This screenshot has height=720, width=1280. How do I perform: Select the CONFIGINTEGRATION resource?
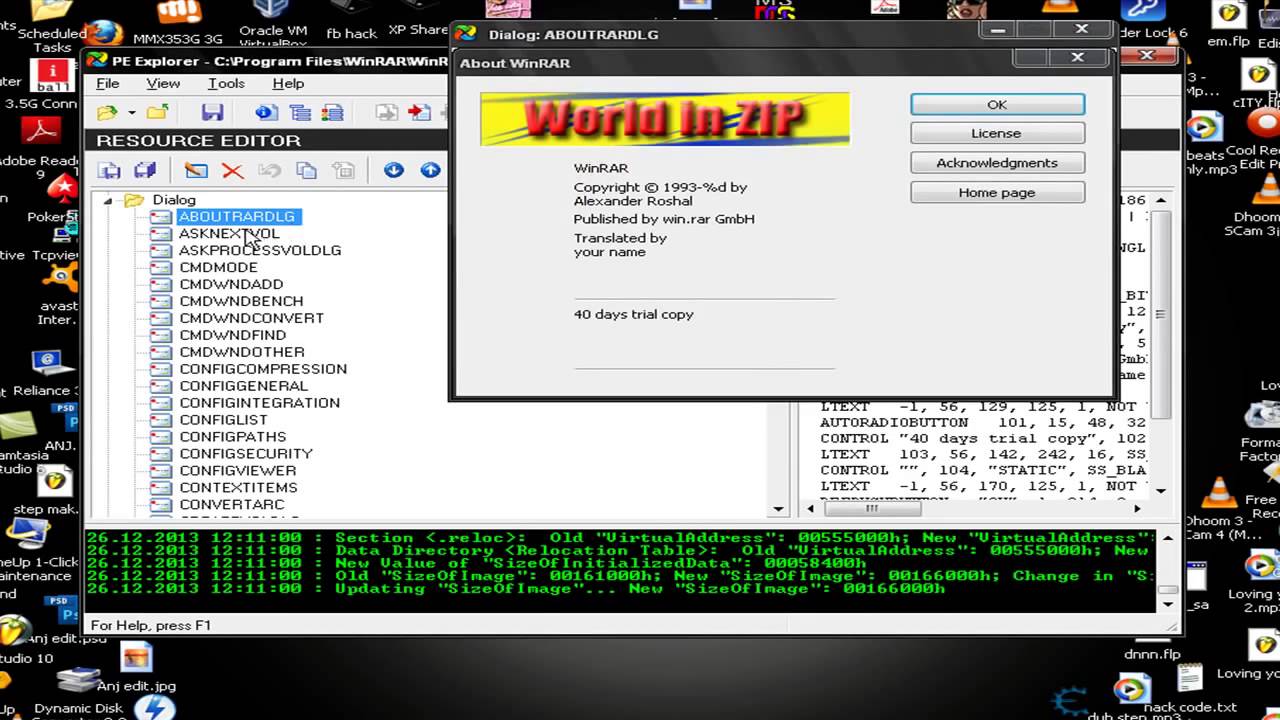click(259, 403)
